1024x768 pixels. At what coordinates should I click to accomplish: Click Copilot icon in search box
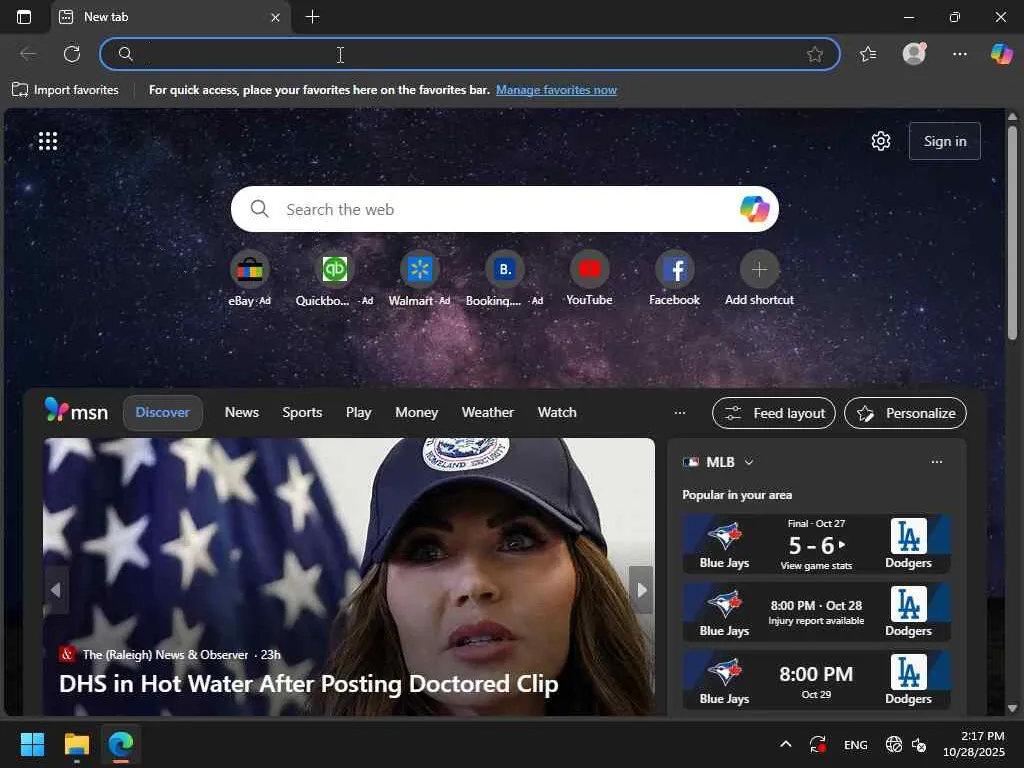(x=754, y=209)
